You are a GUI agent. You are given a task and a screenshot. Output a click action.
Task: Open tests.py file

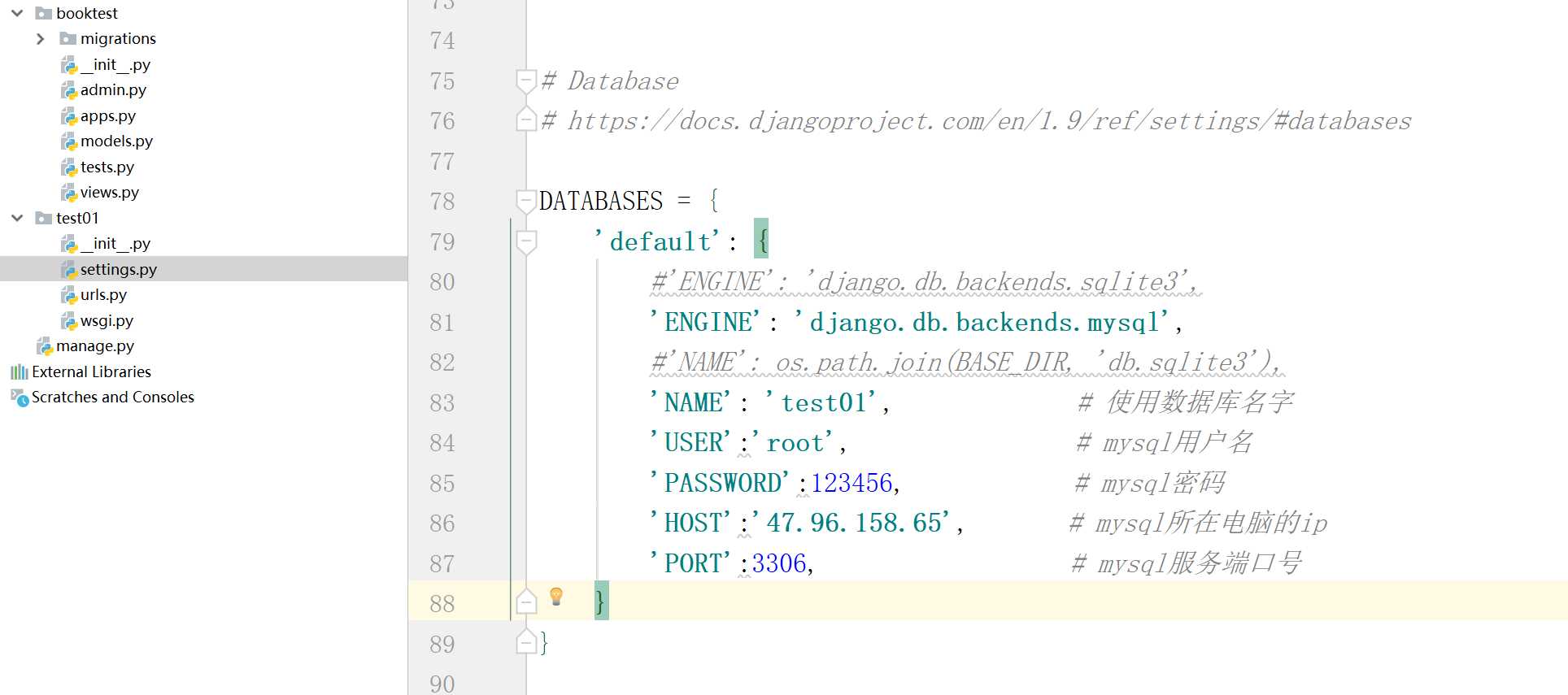click(107, 167)
